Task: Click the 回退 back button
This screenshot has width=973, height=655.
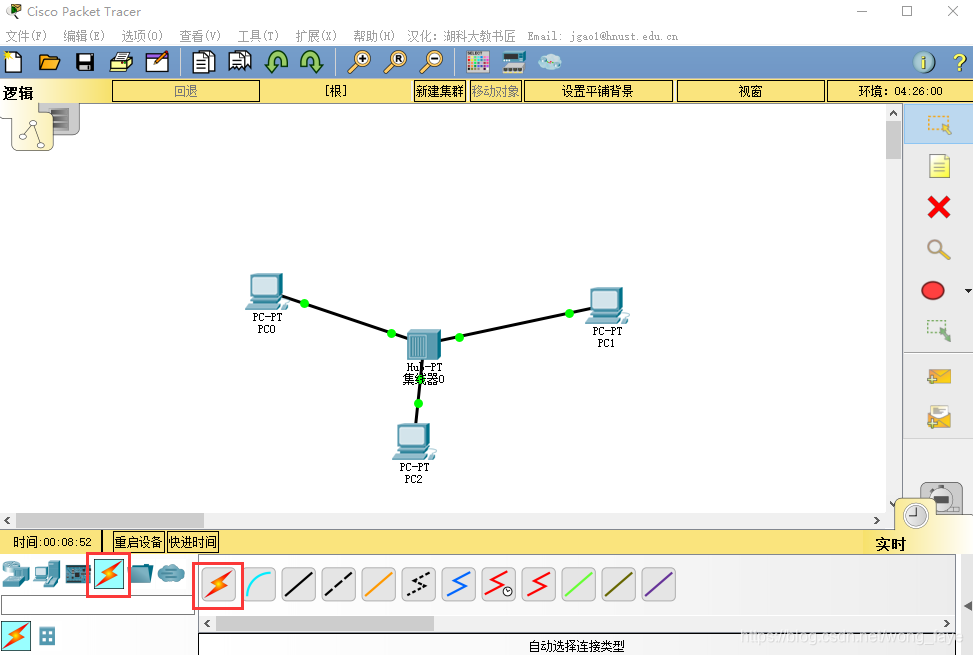Action: pos(186,91)
